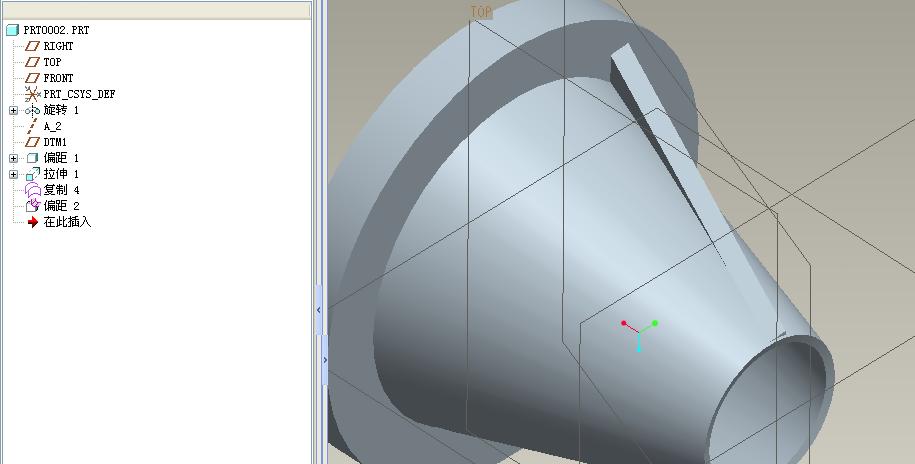Select the 复制 4 copy feature
The image size is (915, 464).
click(x=61, y=190)
